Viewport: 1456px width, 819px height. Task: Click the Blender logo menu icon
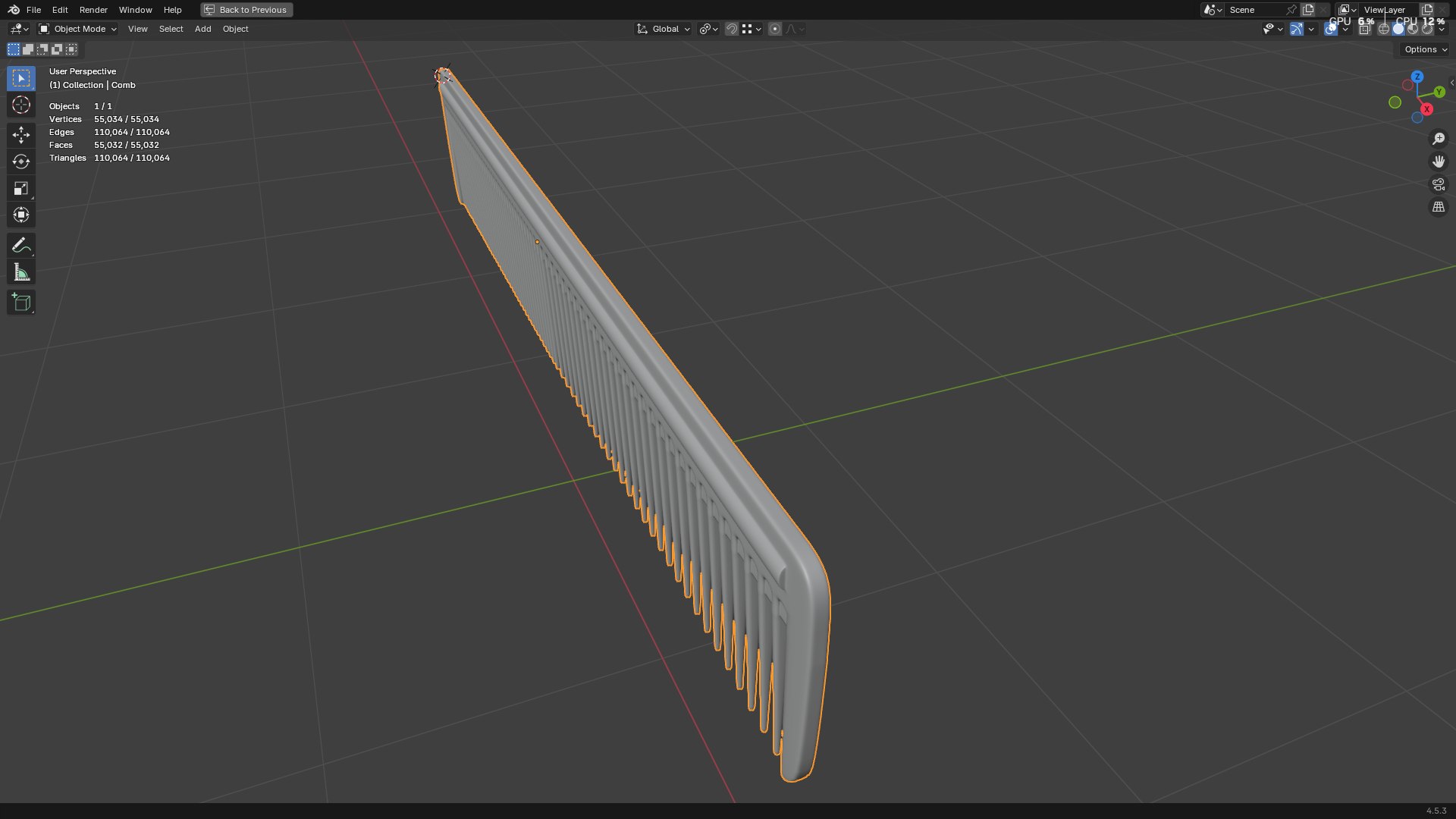click(14, 10)
